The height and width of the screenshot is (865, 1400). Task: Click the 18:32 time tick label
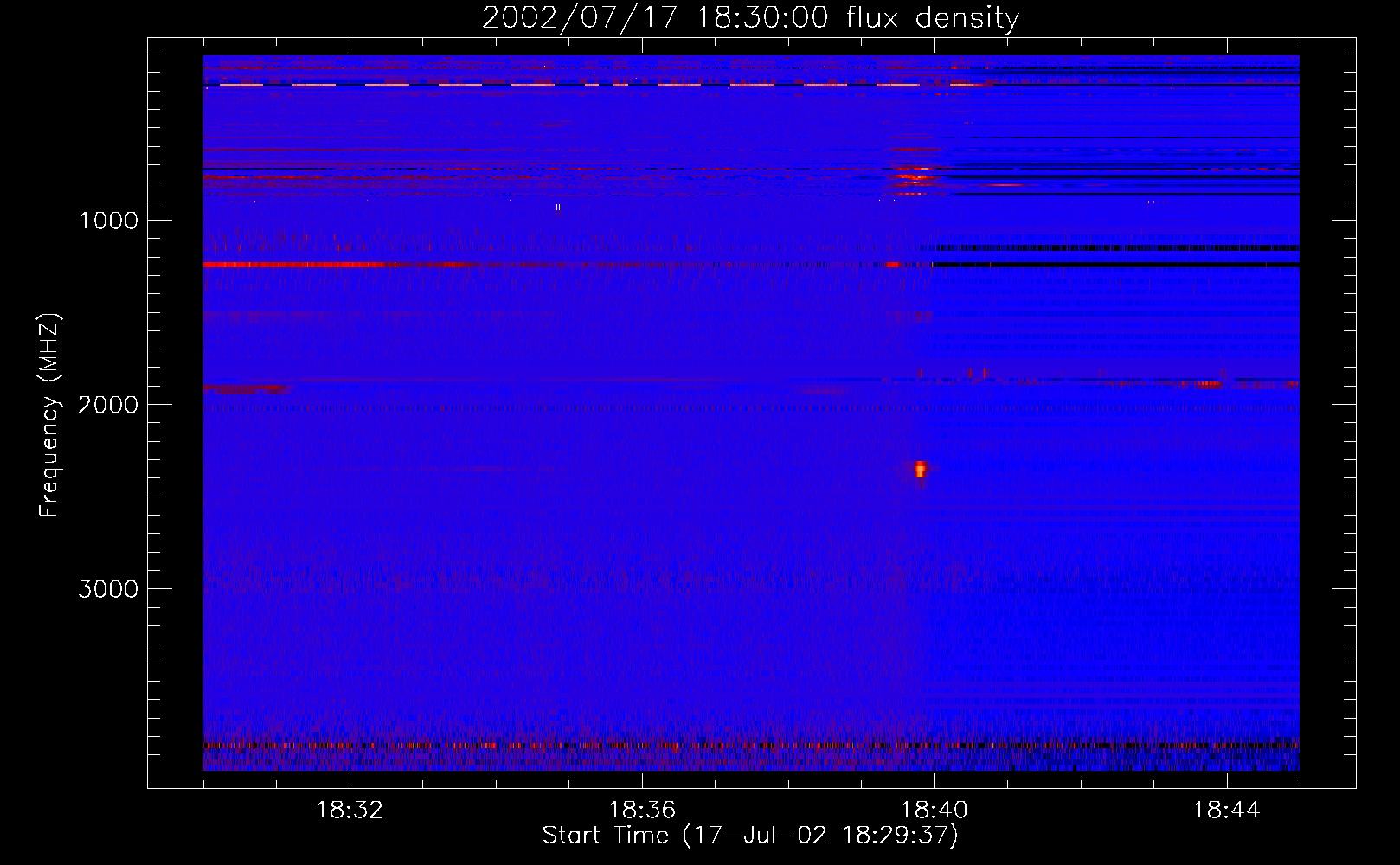pos(350,811)
